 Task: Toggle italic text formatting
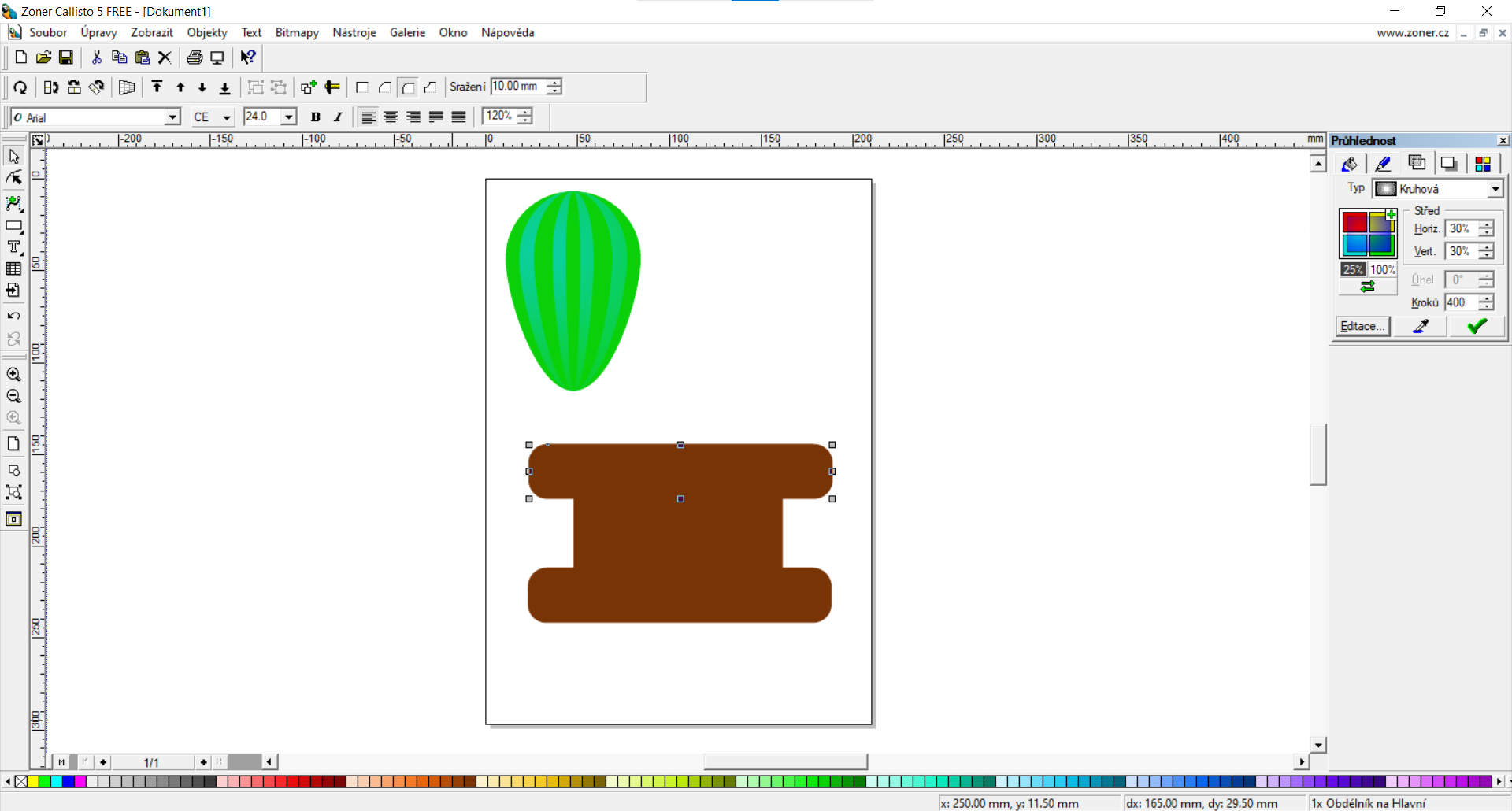click(x=338, y=117)
